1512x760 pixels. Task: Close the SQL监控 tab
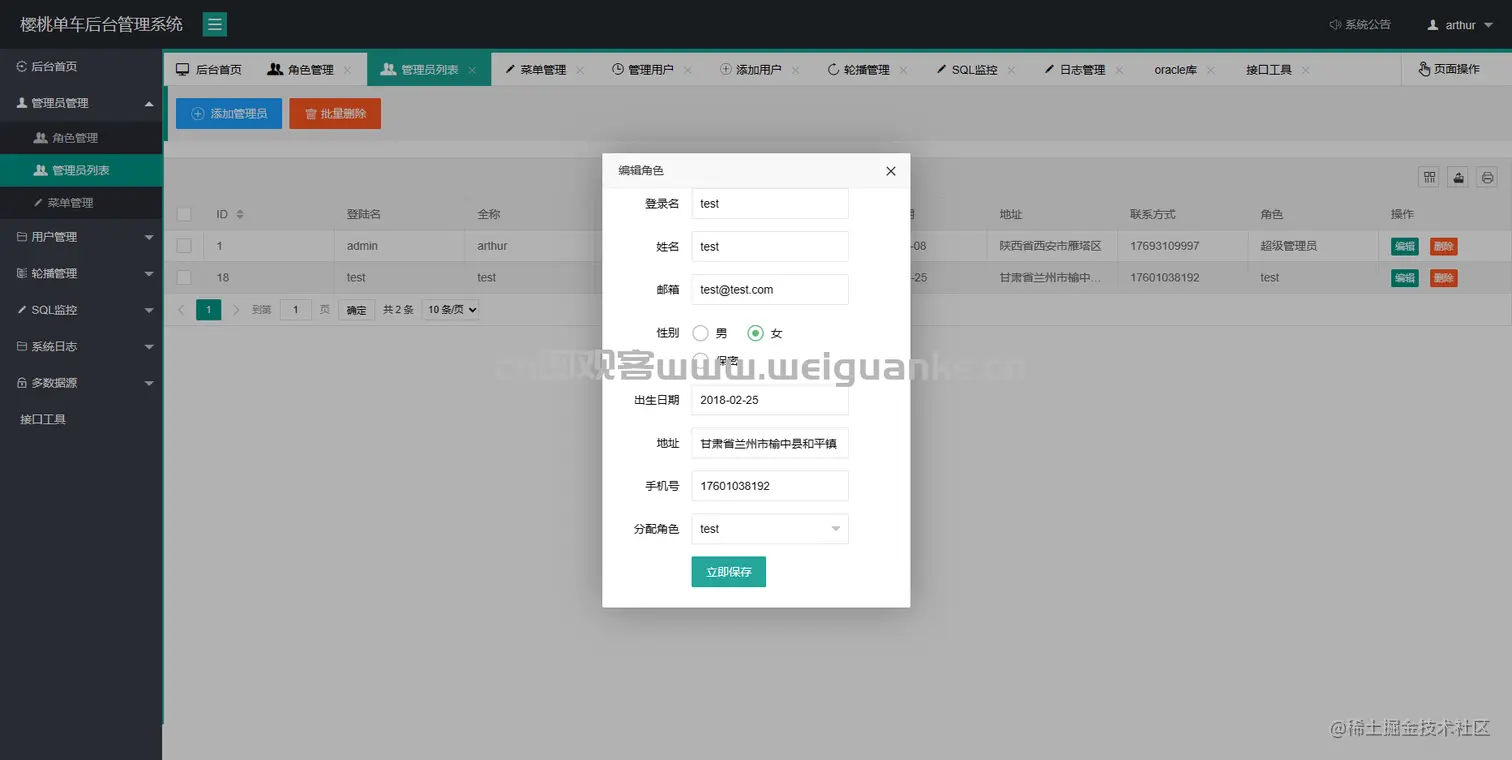click(x=1011, y=70)
